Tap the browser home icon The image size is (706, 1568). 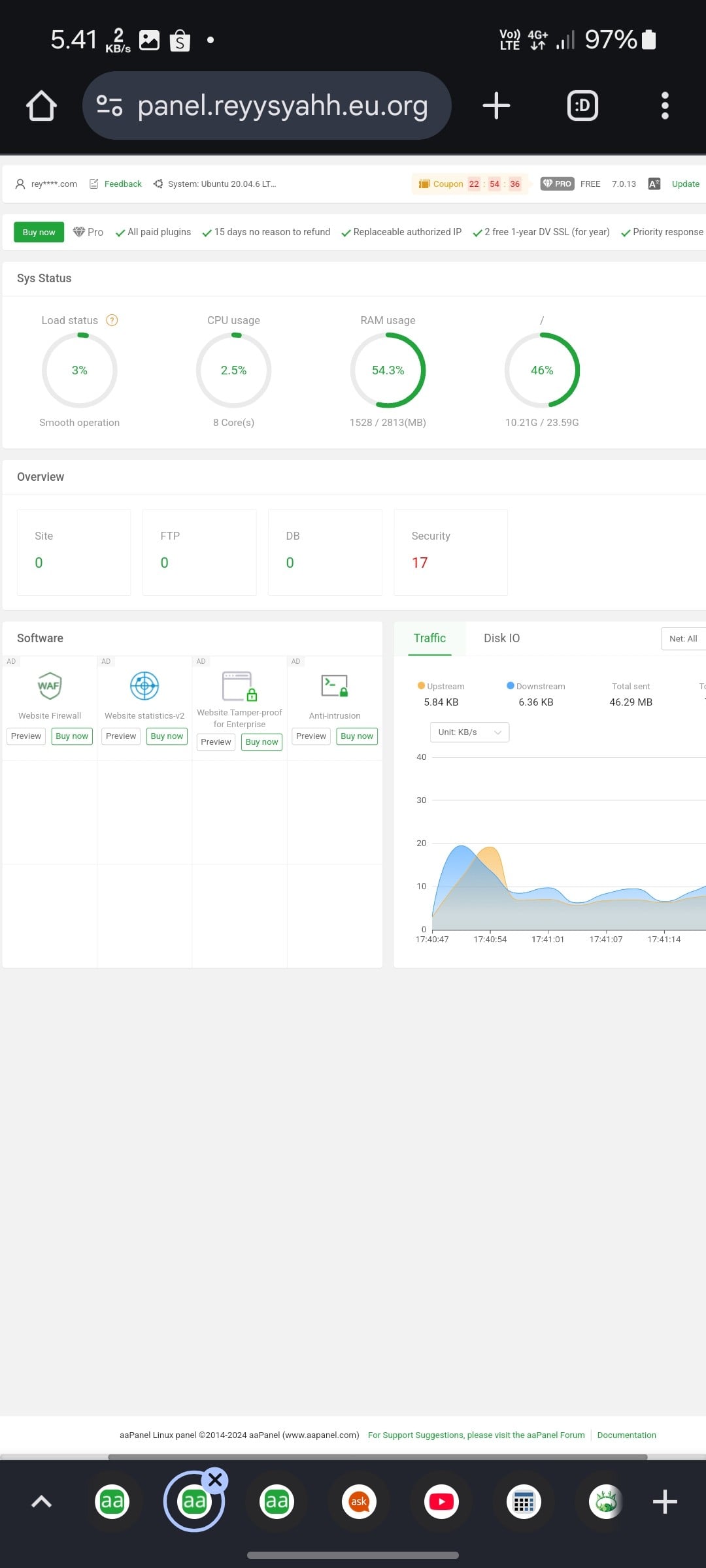[x=41, y=106]
